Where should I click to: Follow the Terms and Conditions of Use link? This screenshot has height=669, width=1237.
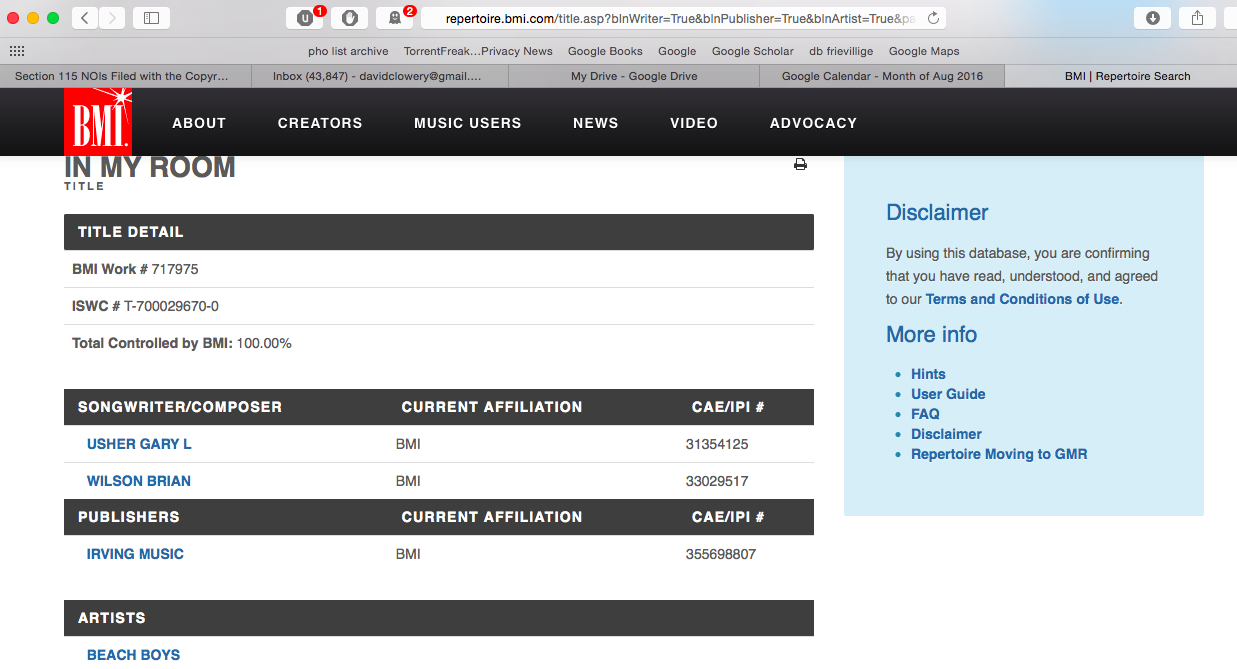1022,299
